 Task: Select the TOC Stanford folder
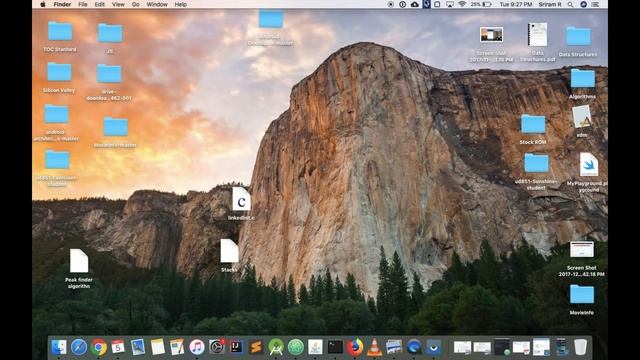60,31
